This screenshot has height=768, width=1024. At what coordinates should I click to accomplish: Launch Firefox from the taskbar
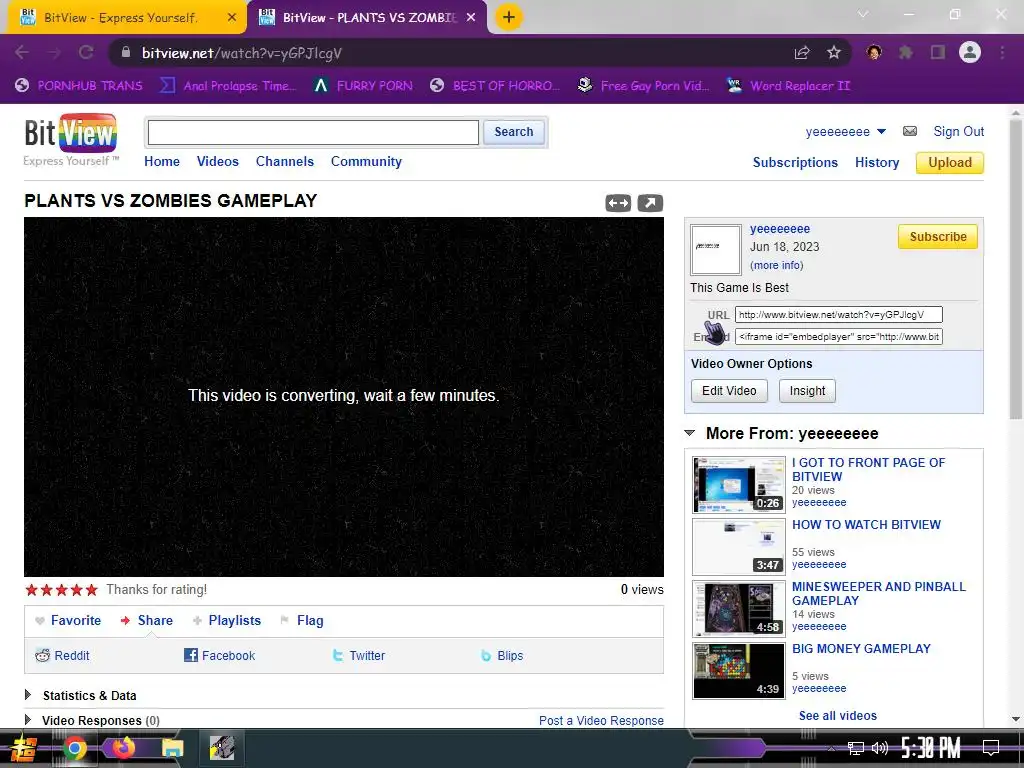coord(123,748)
